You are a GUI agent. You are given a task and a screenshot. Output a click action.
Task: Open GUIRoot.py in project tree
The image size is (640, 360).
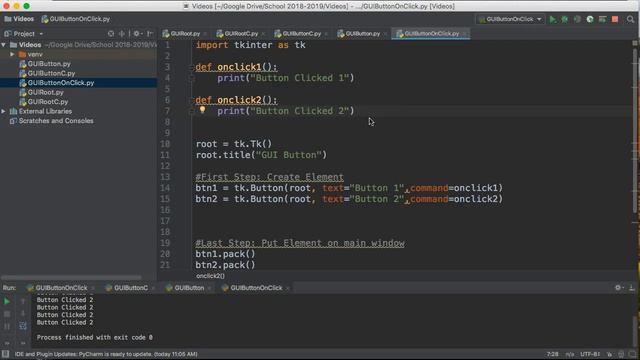[x=45, y=92]
